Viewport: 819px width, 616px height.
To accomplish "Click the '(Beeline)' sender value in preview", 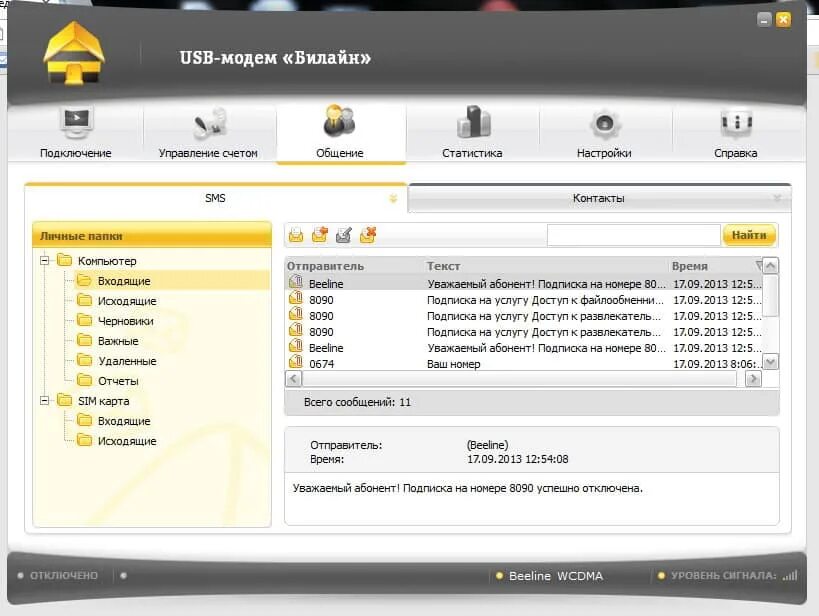I will [487, 445].
